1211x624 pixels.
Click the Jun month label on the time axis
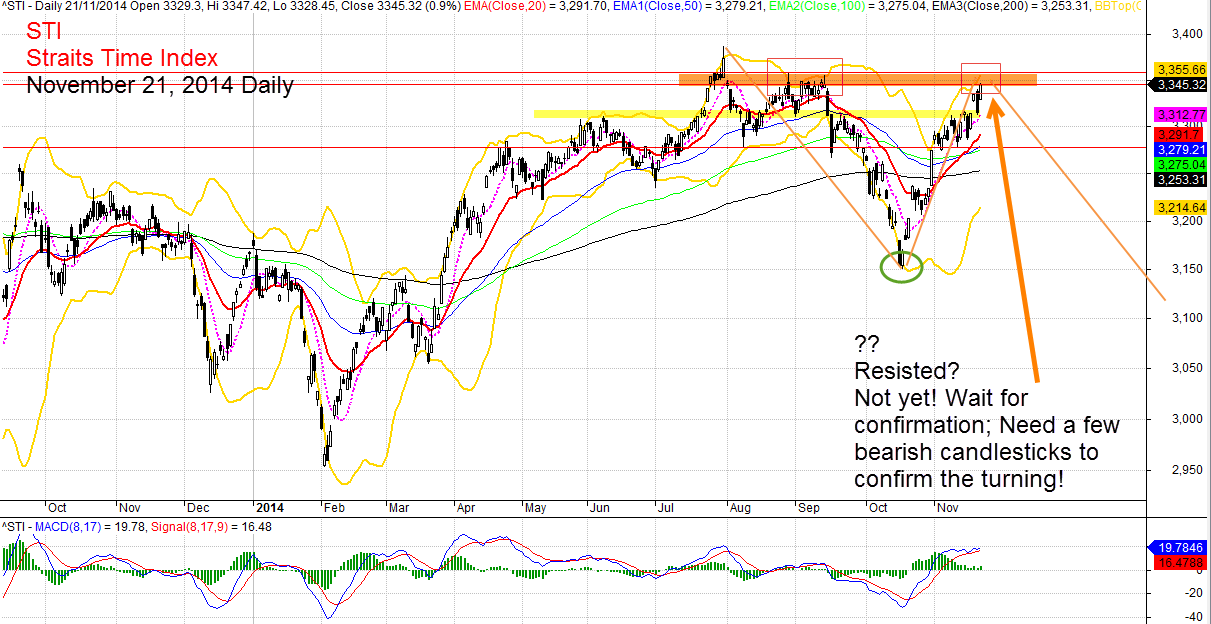[x=600, y=508]
